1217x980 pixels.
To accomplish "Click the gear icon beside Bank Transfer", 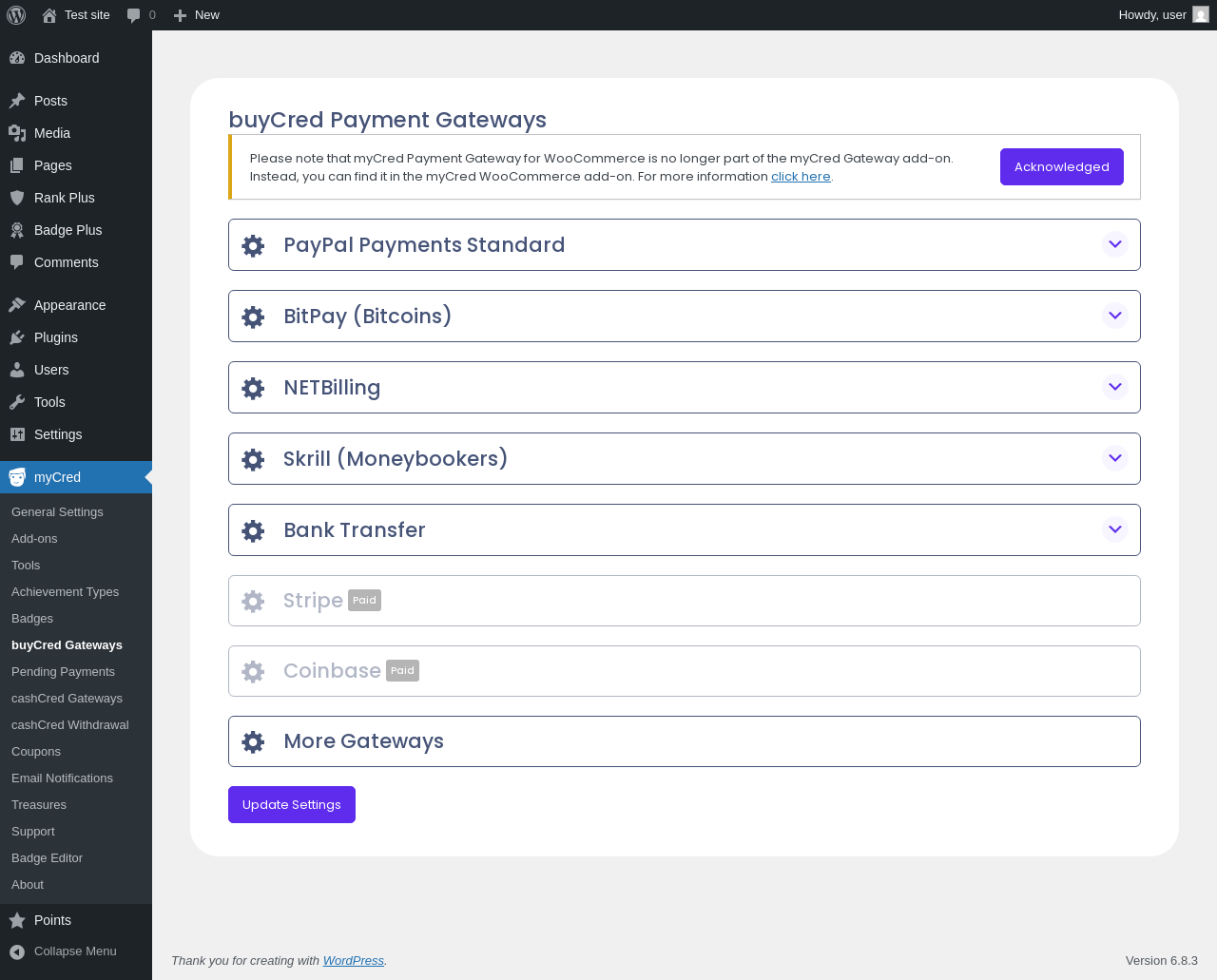I will (x=253, y=531).
